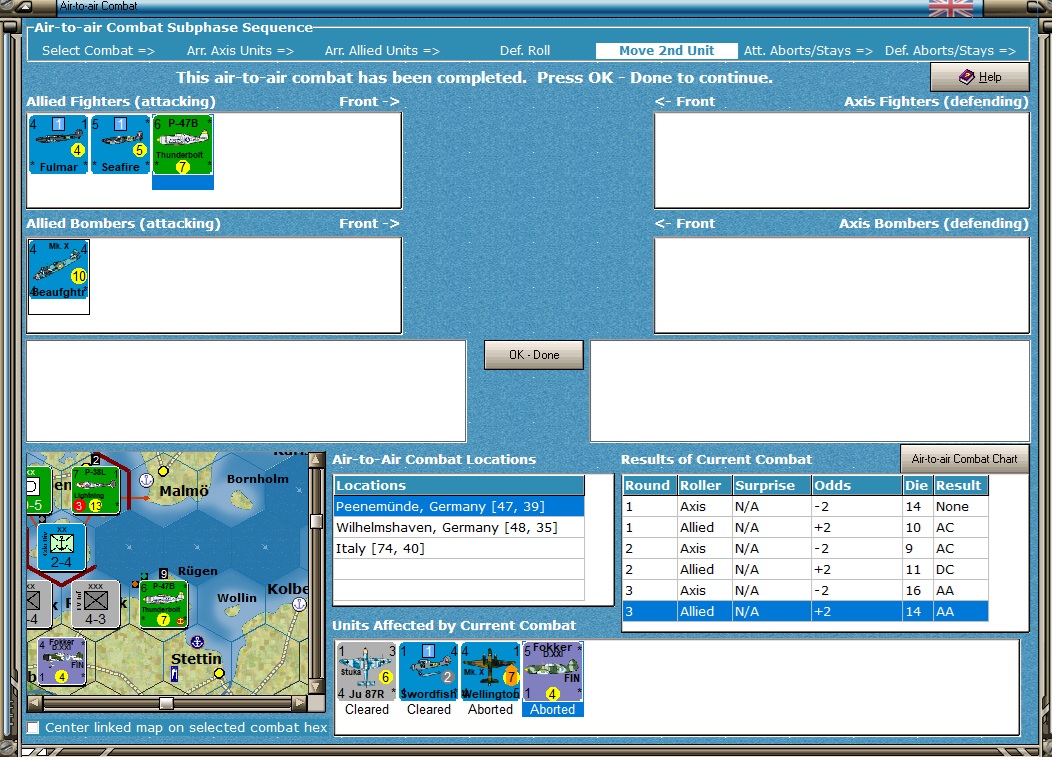
Task: Select the Fulmar fighter unit counter
Action: tap(58, 144)
